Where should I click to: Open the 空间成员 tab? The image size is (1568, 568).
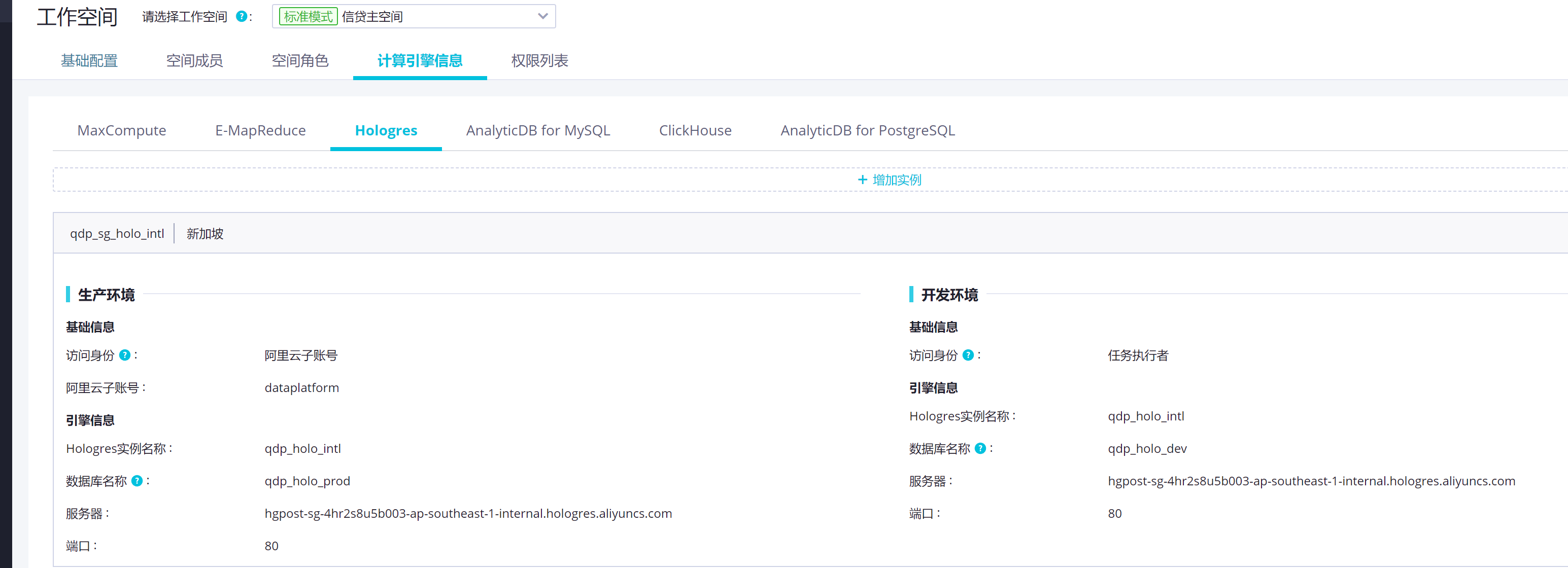coord(194,61)
